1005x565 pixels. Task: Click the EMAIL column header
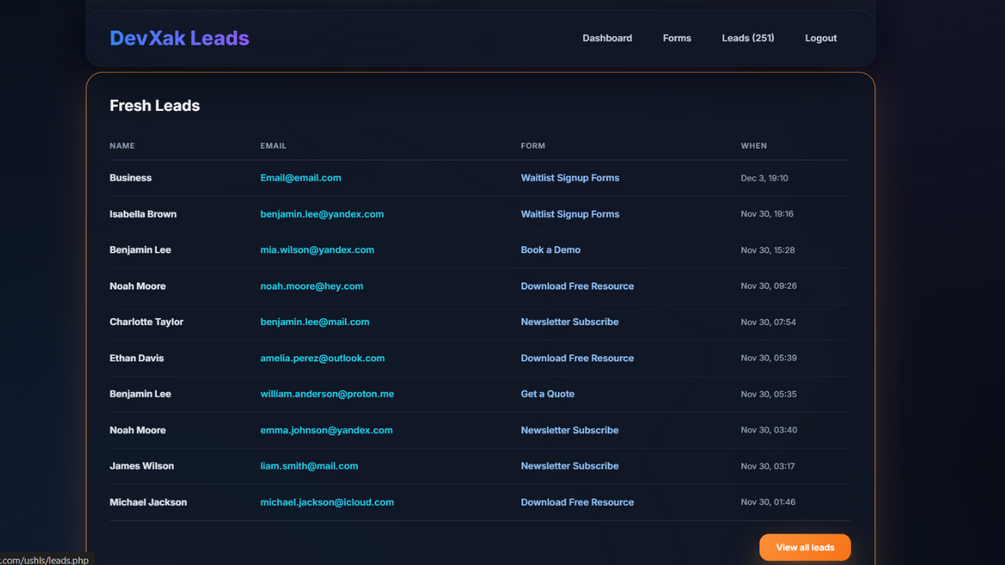tap(273, 146)
